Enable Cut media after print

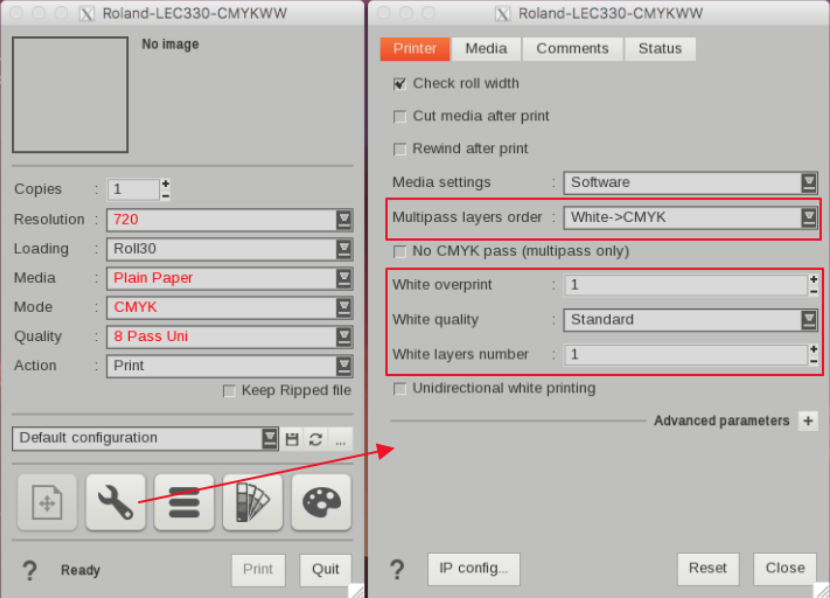pos(400,117)
